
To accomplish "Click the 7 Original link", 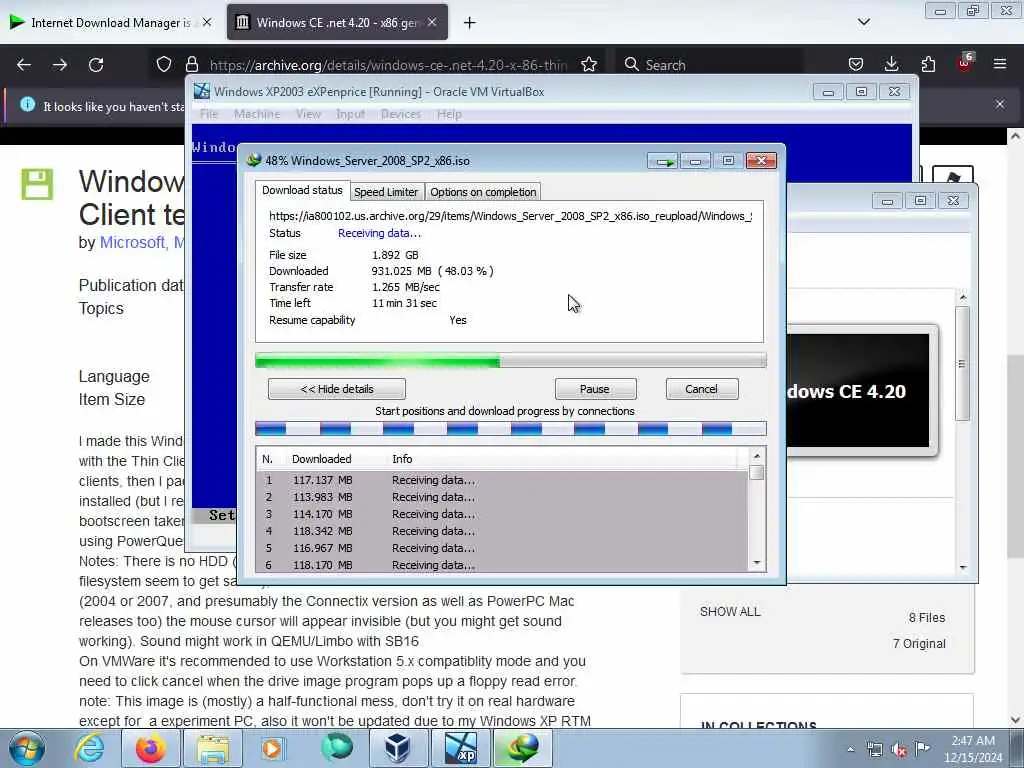I will [x=919, y=644].
